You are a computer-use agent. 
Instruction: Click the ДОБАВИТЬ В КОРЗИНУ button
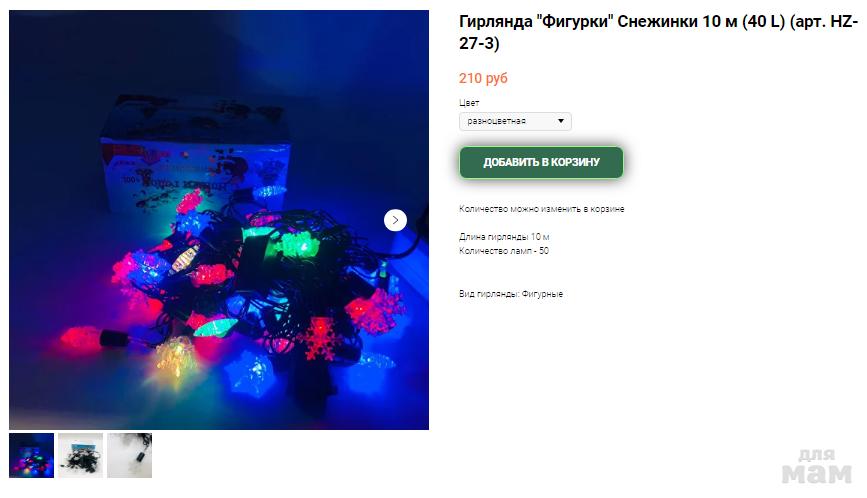pos(541,162)
